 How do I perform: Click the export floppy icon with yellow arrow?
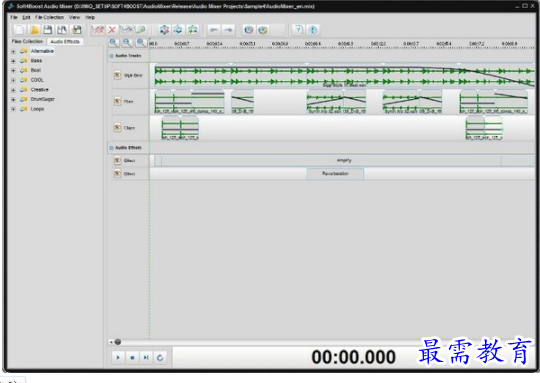coord(76,30)
